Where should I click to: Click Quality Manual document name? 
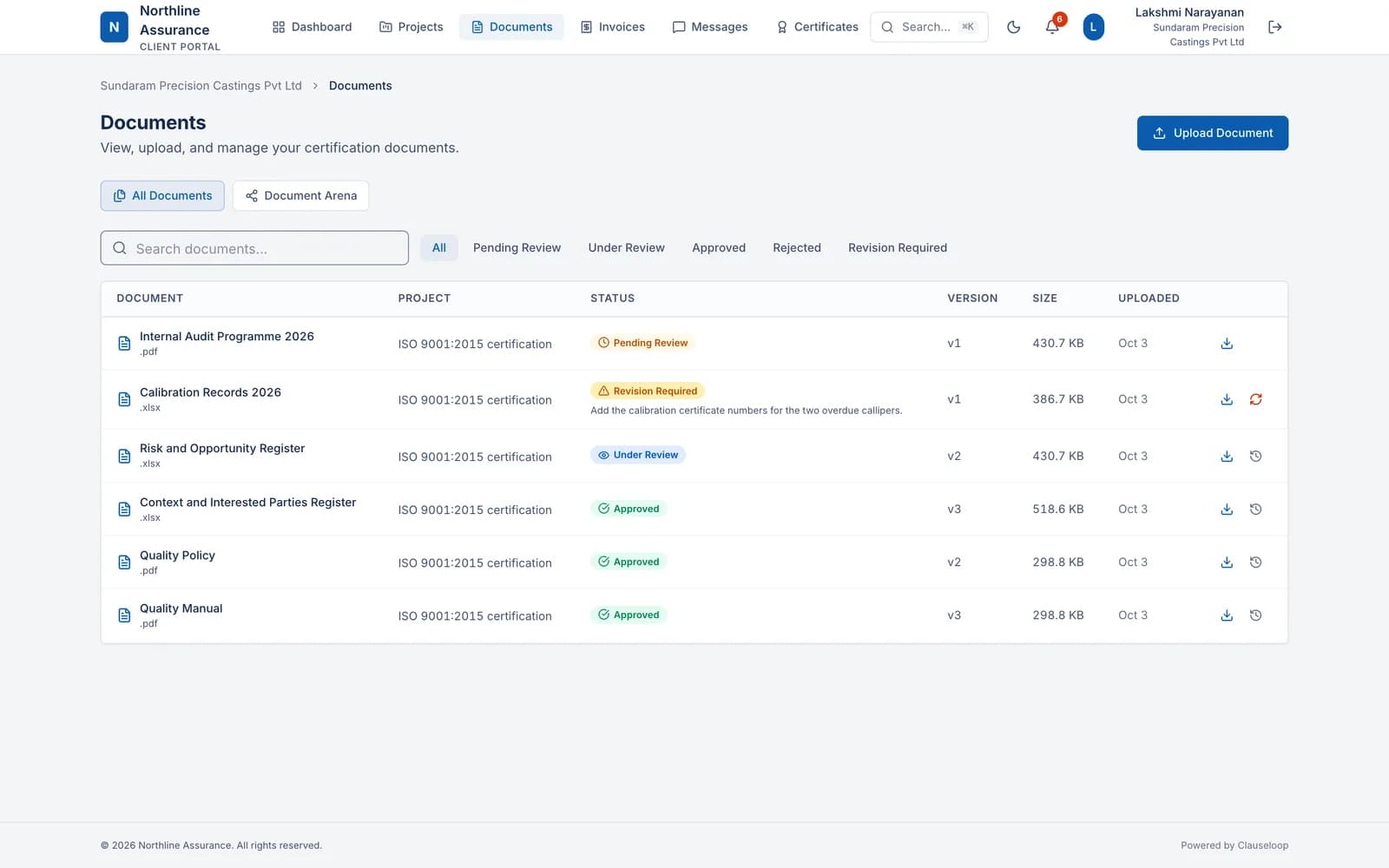point(181,608)
